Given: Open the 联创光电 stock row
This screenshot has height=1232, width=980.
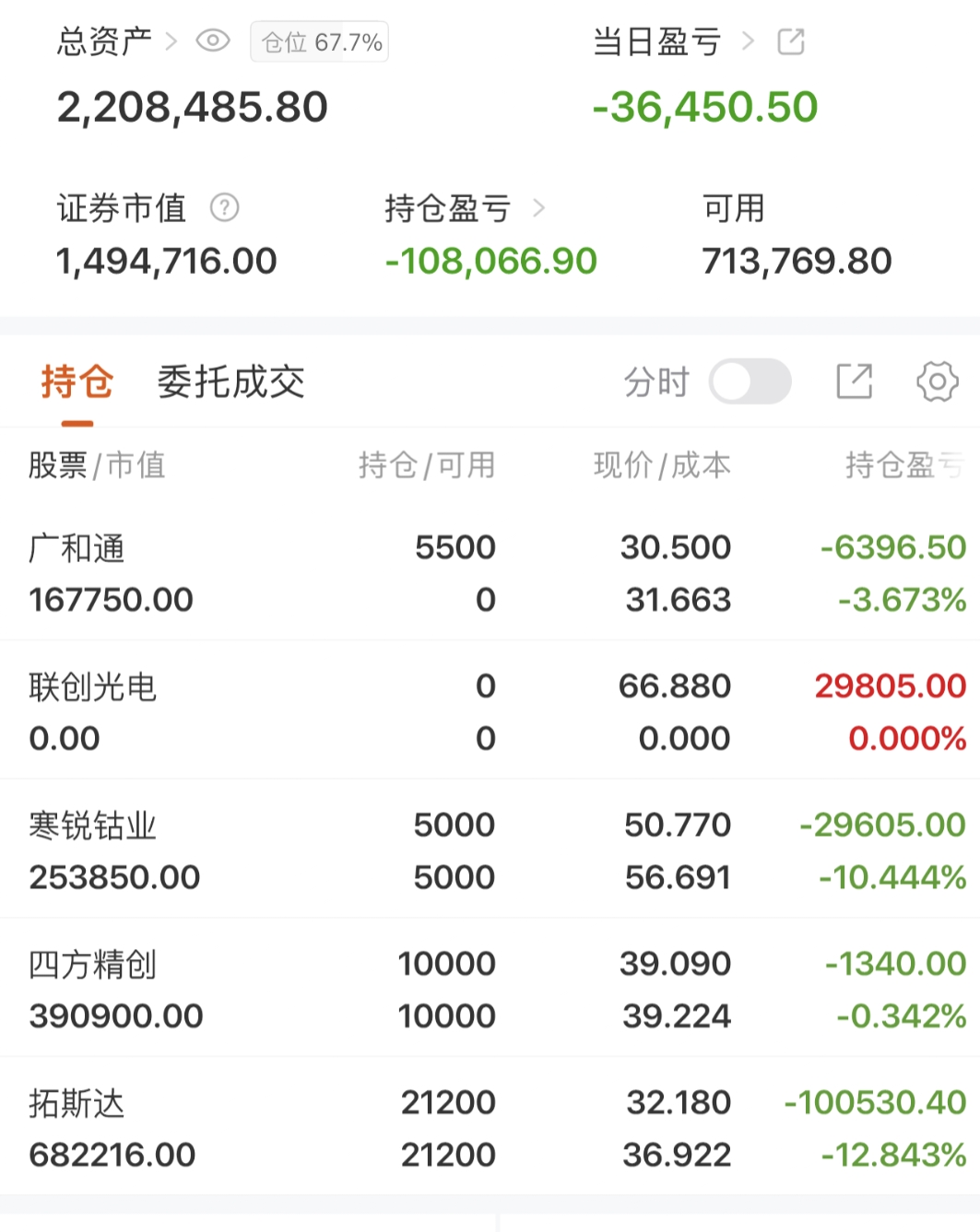Looking at the screenshot, I should [x=490, y=710].
